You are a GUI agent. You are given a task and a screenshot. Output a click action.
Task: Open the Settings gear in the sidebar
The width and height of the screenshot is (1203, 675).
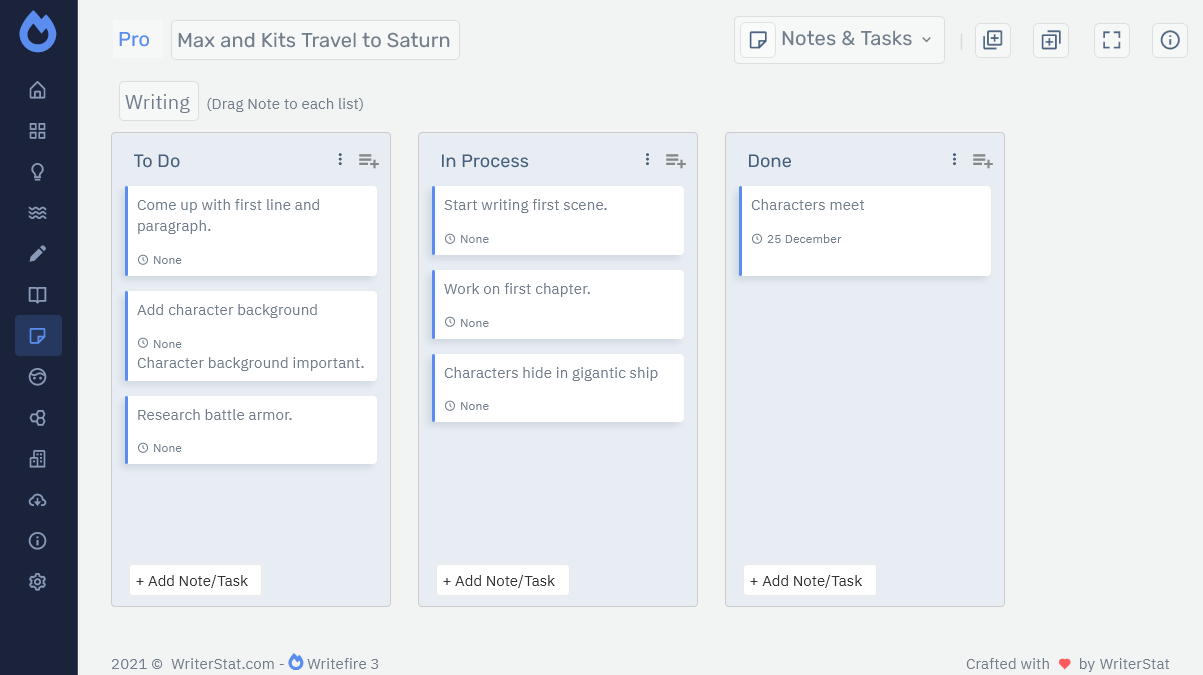(x=38, y=581)
